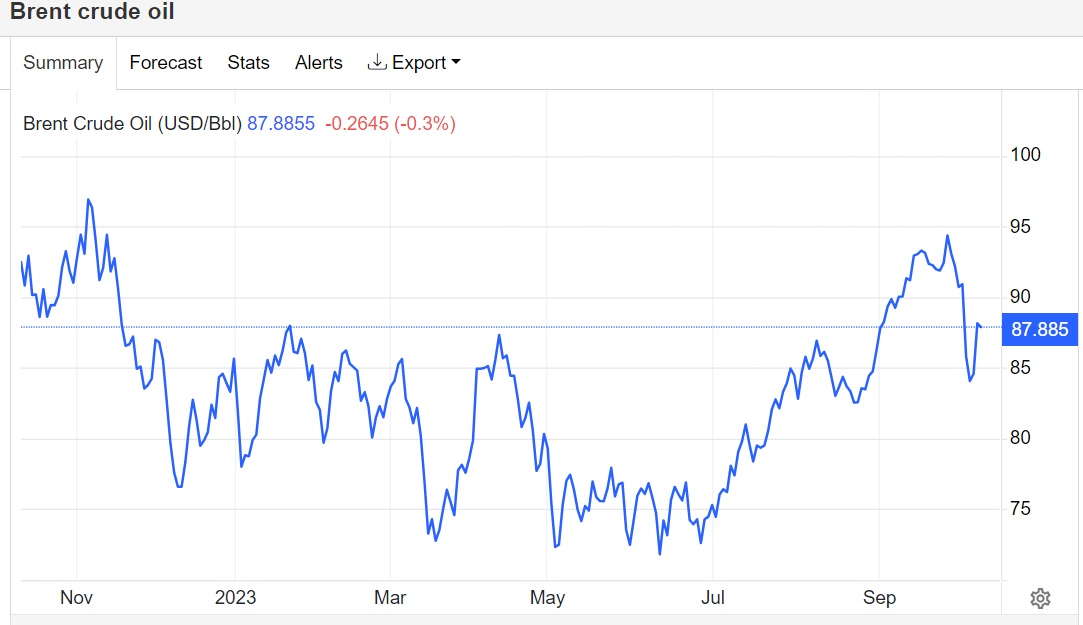
Task: Click the 100 price axis label
Action: point(1026,155)
